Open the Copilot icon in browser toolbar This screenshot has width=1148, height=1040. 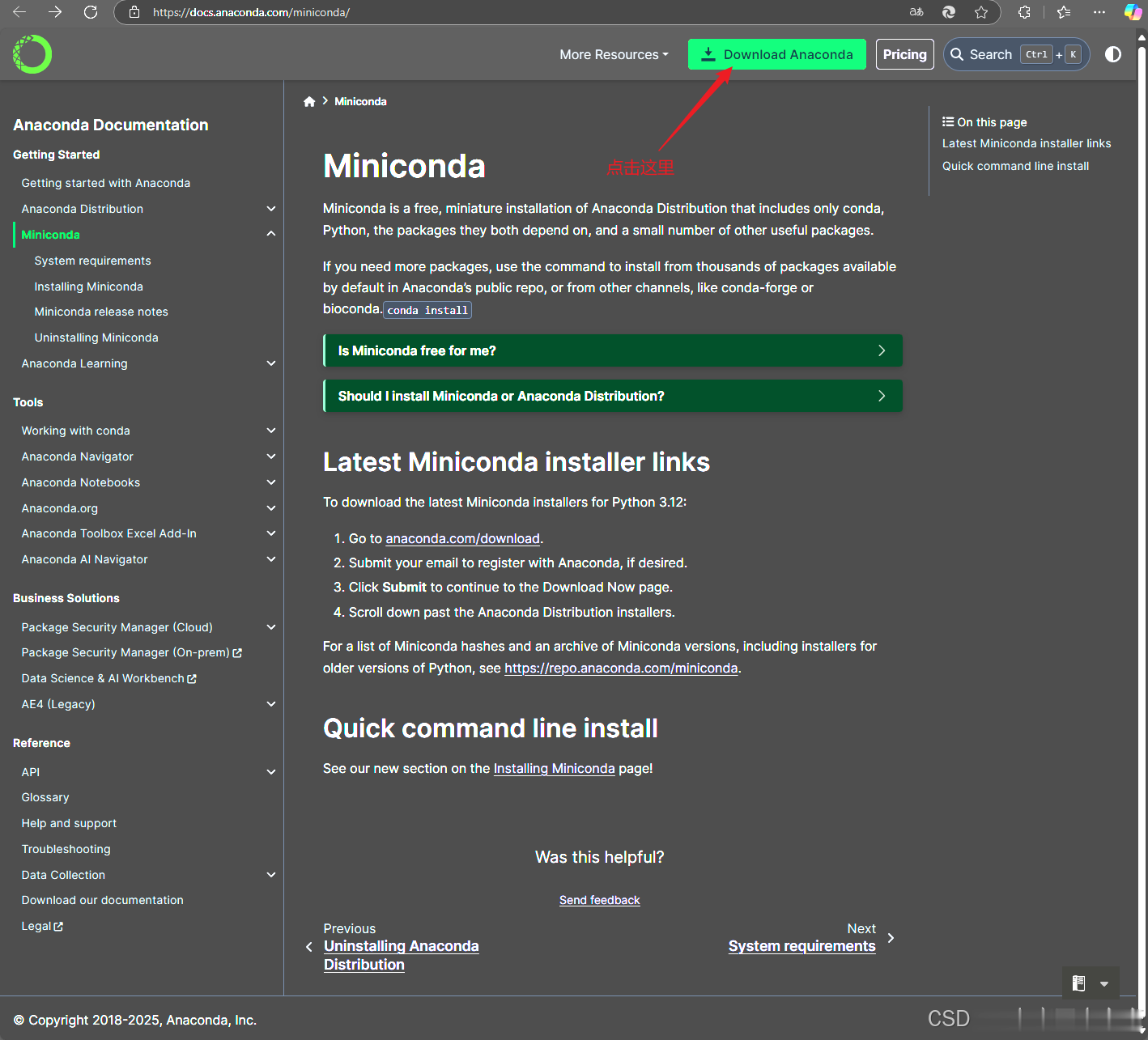[x=1133, y=12]
